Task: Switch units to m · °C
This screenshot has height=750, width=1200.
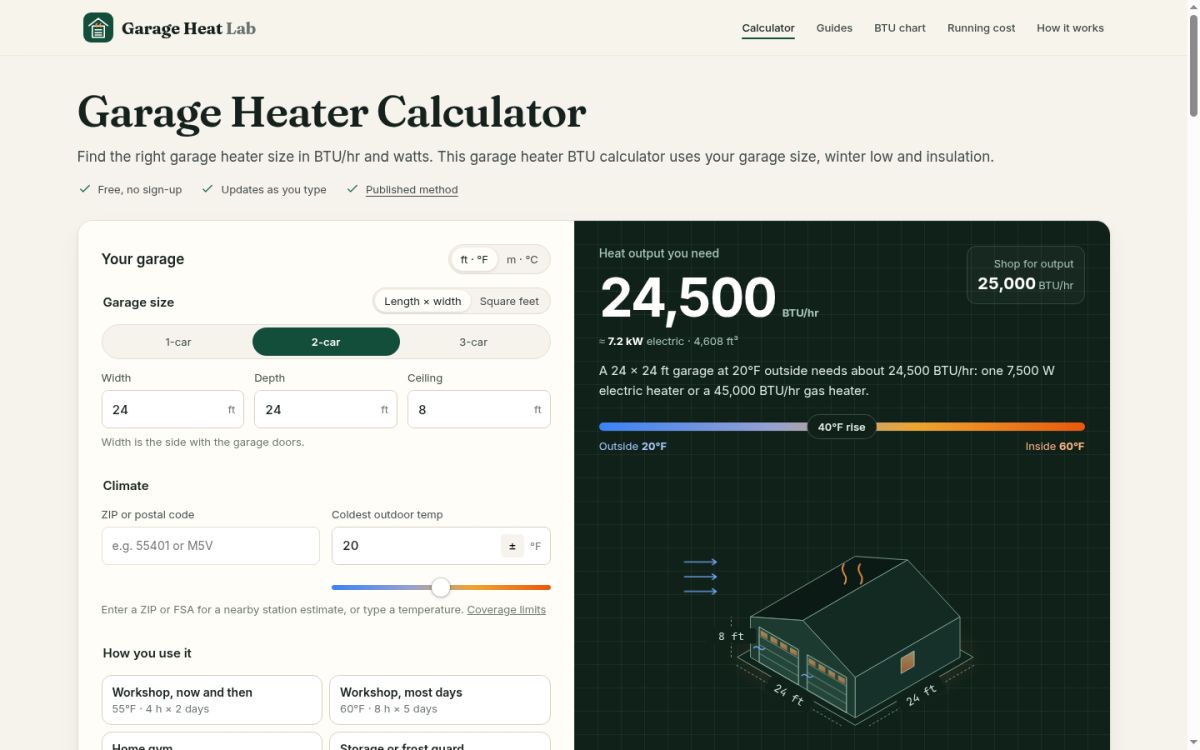Action: (x=522, y=259)
